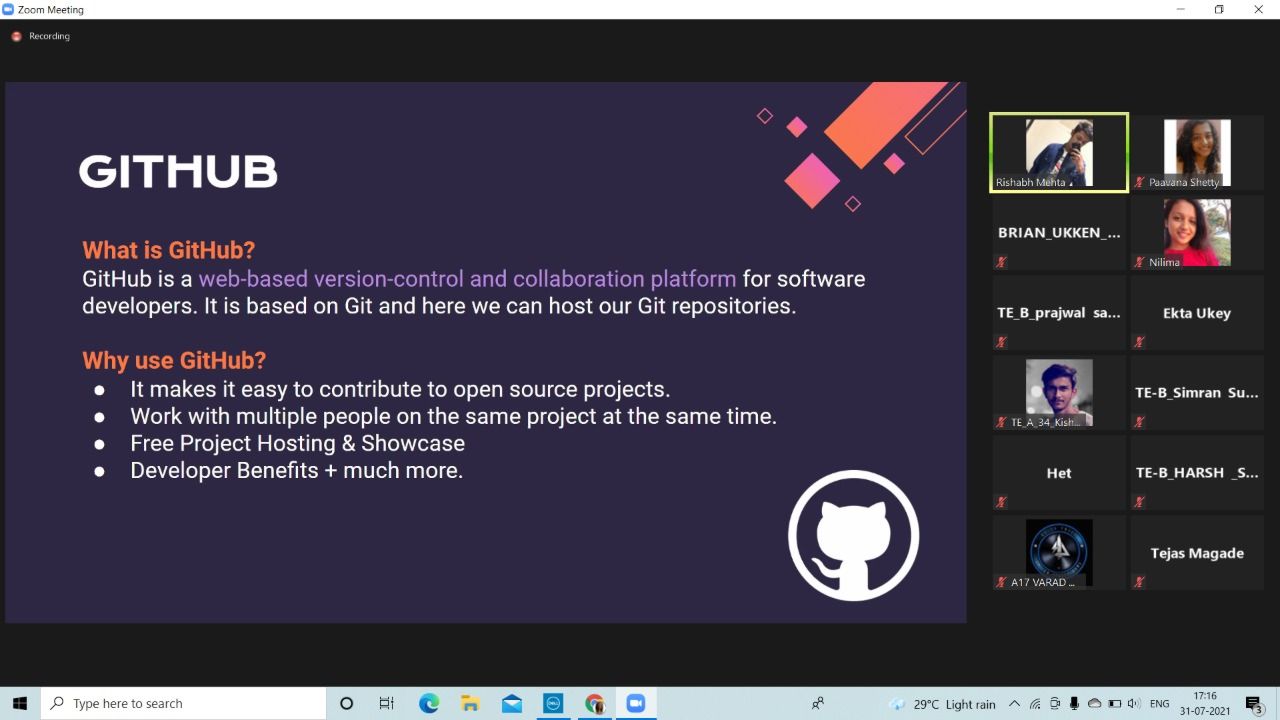Click the volume speaker tray icon
The width and height of the screenshot is (1280, 720).
click(x=1134, y=704)
